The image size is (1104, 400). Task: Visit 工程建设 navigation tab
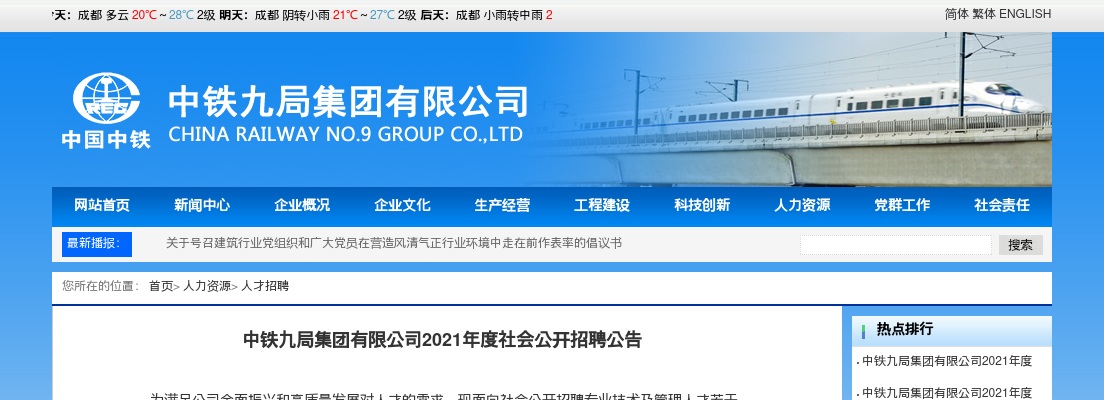[x=602, y=205]
